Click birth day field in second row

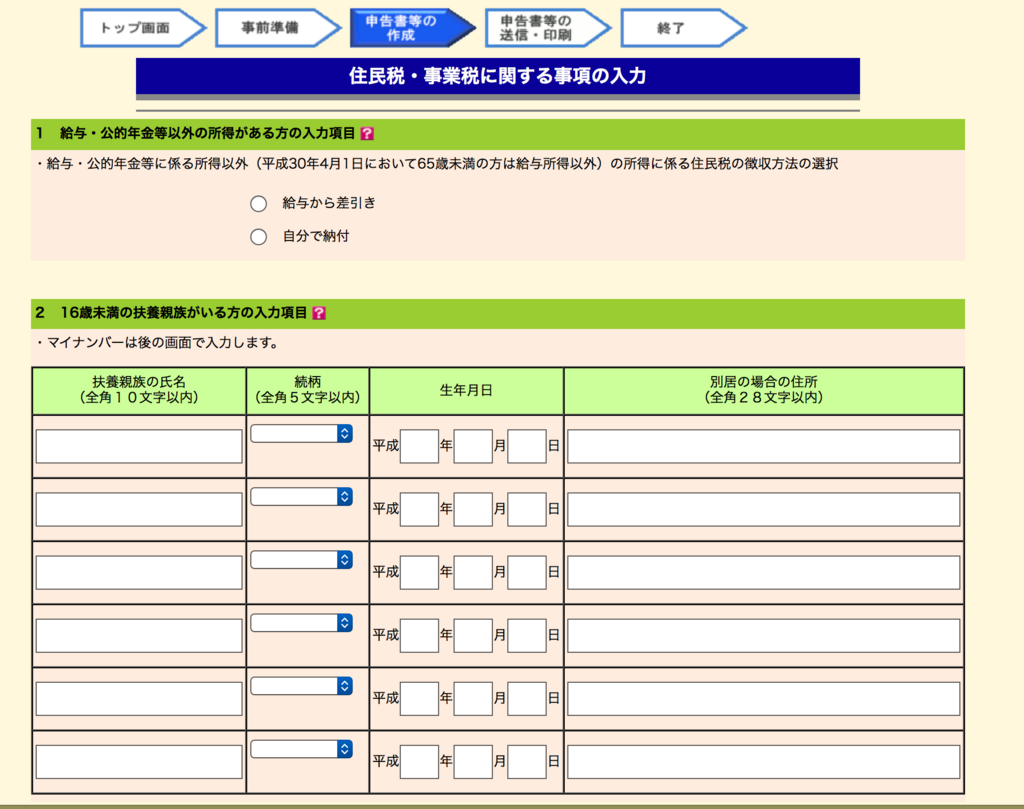click(527, 509)
